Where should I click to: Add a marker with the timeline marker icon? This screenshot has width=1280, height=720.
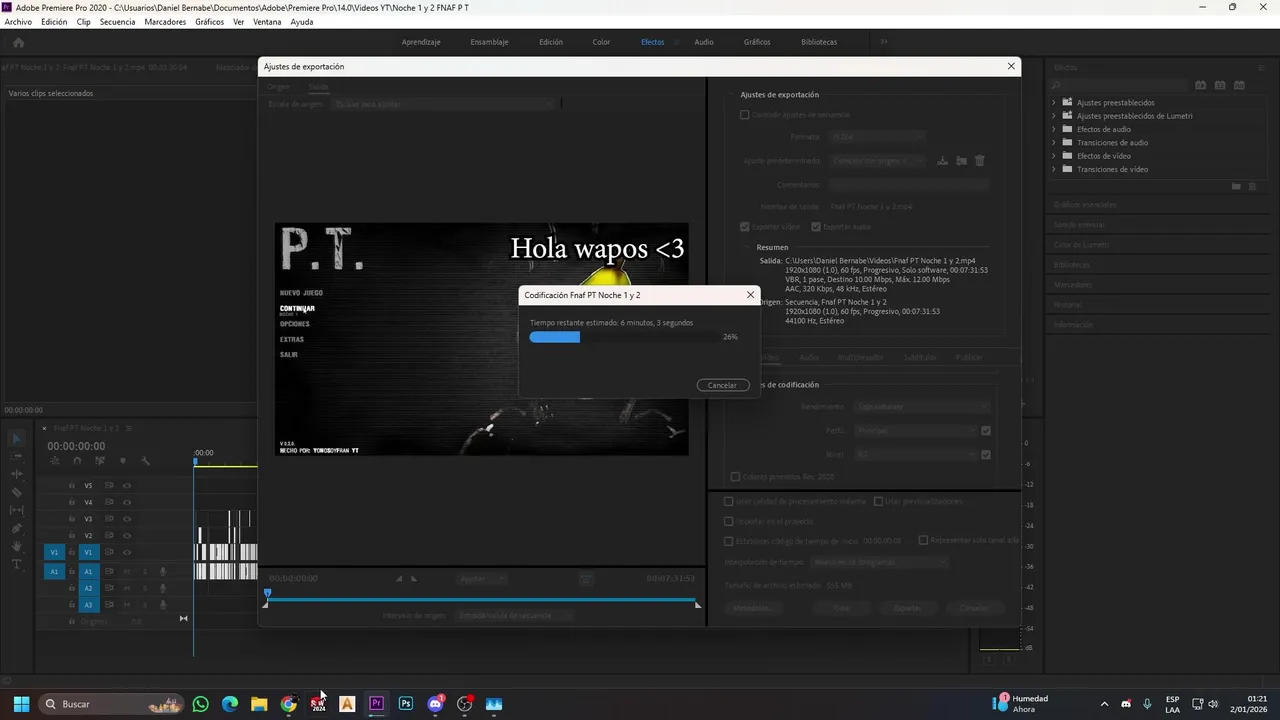123,460
